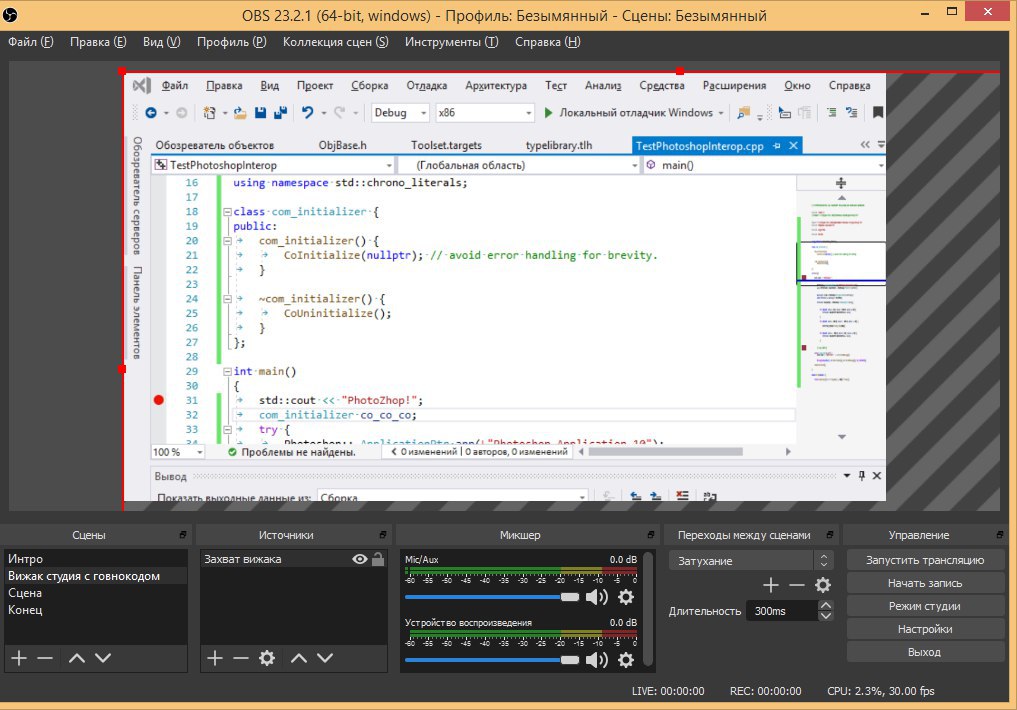The image size is (1017, 710).
Task: Undock the Управление panel with its float icon
Action: pos(999,535)
